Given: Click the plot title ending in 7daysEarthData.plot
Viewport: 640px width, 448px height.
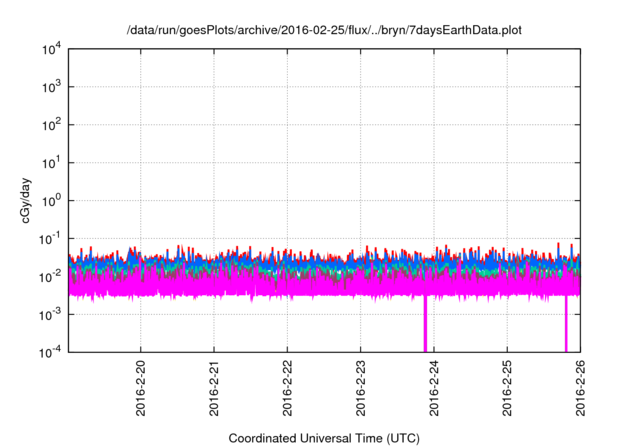Looking at the screenshot, I should click(324, 30).
